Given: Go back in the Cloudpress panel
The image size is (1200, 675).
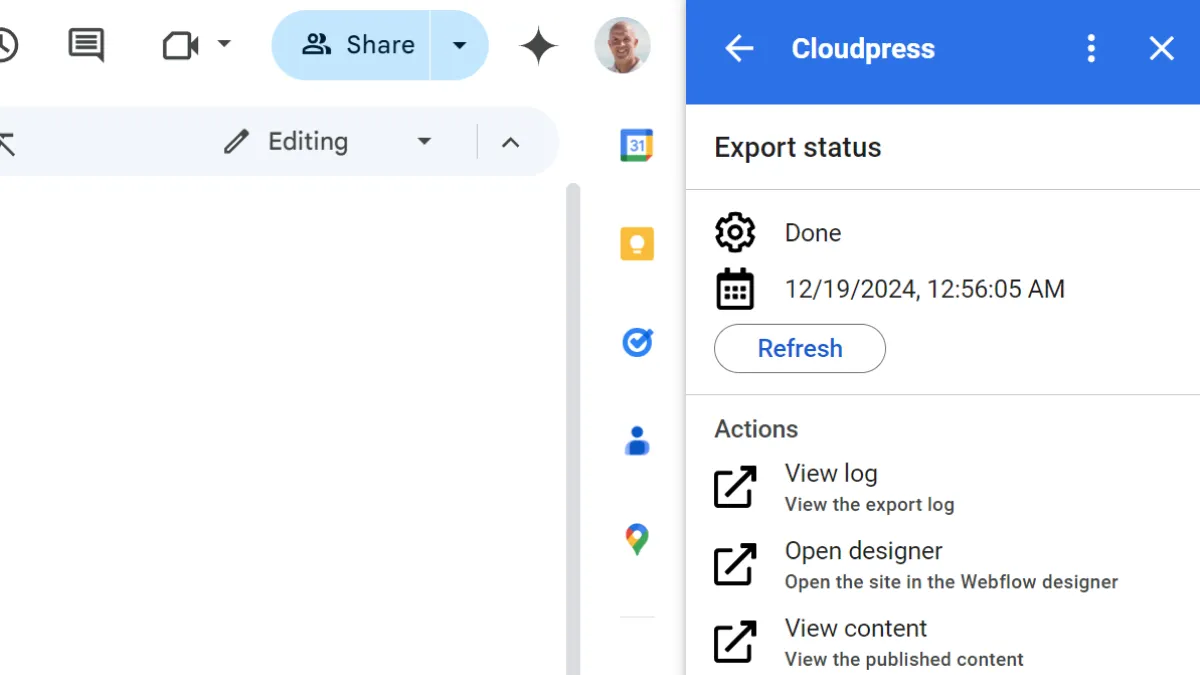Looking at the screenshot, I should point(739,48).
